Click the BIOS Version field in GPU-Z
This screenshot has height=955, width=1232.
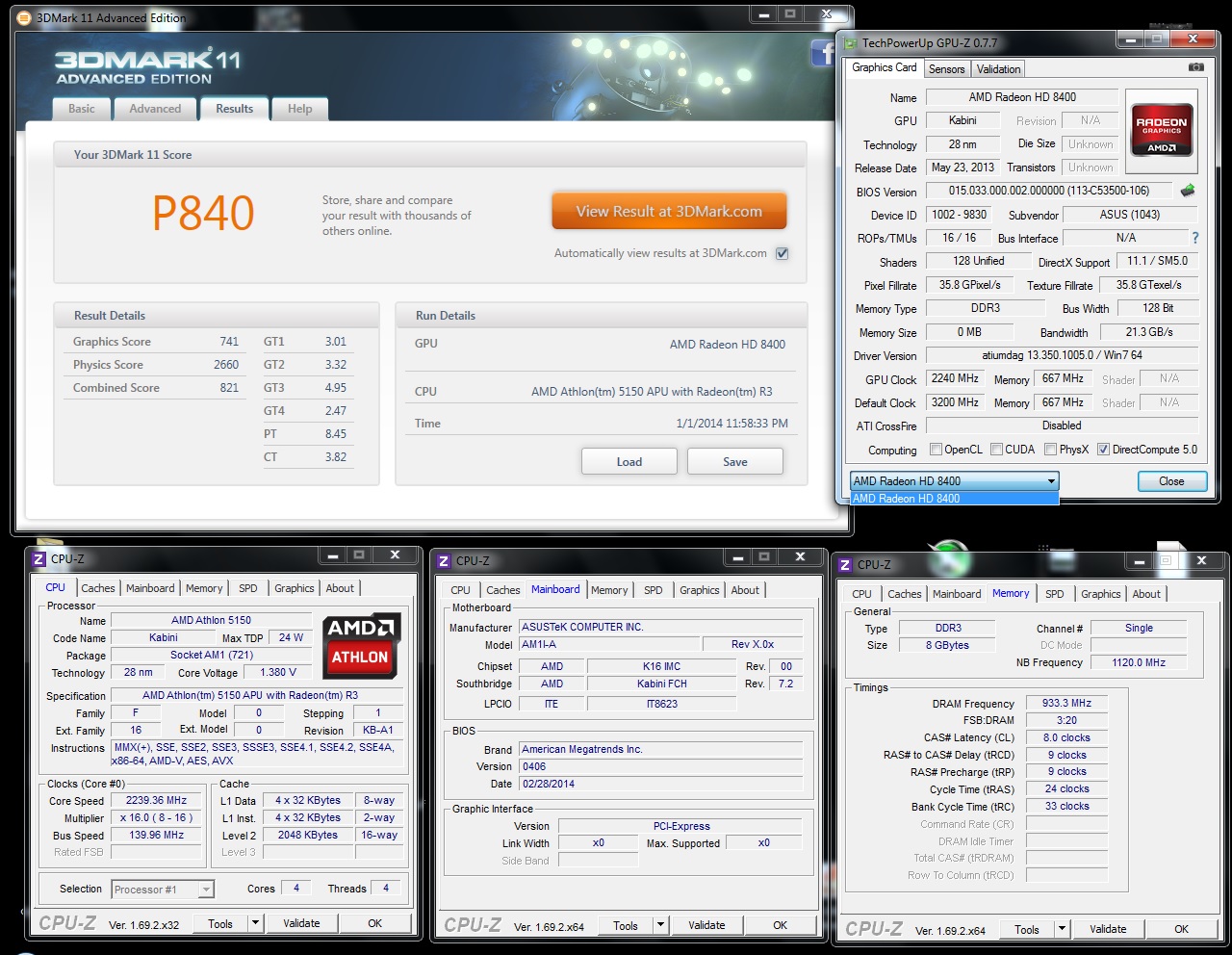point(1049,191)
